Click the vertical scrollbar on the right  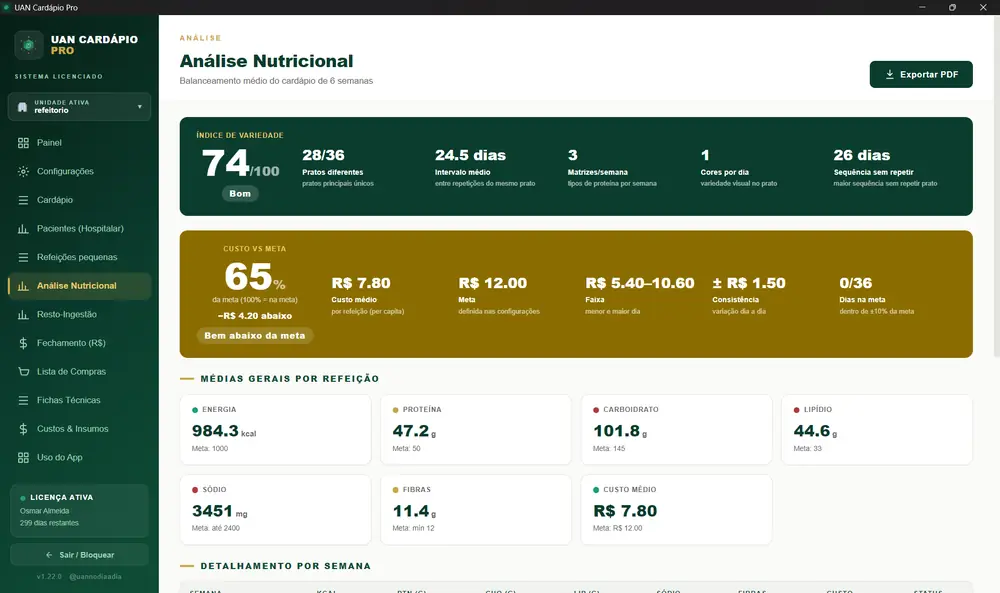point(996,185)
